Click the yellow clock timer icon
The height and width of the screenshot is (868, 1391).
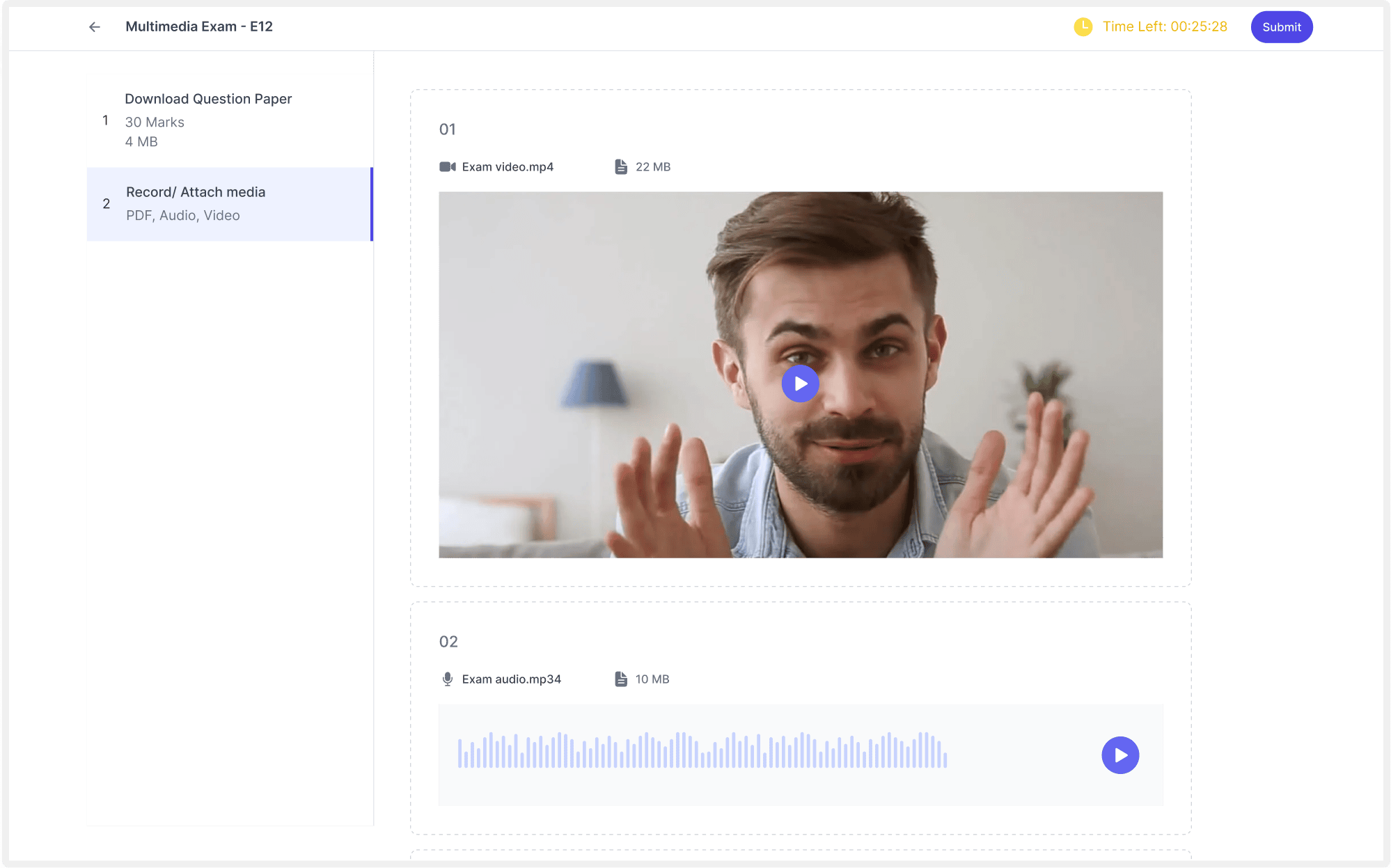pos(1083,27)
